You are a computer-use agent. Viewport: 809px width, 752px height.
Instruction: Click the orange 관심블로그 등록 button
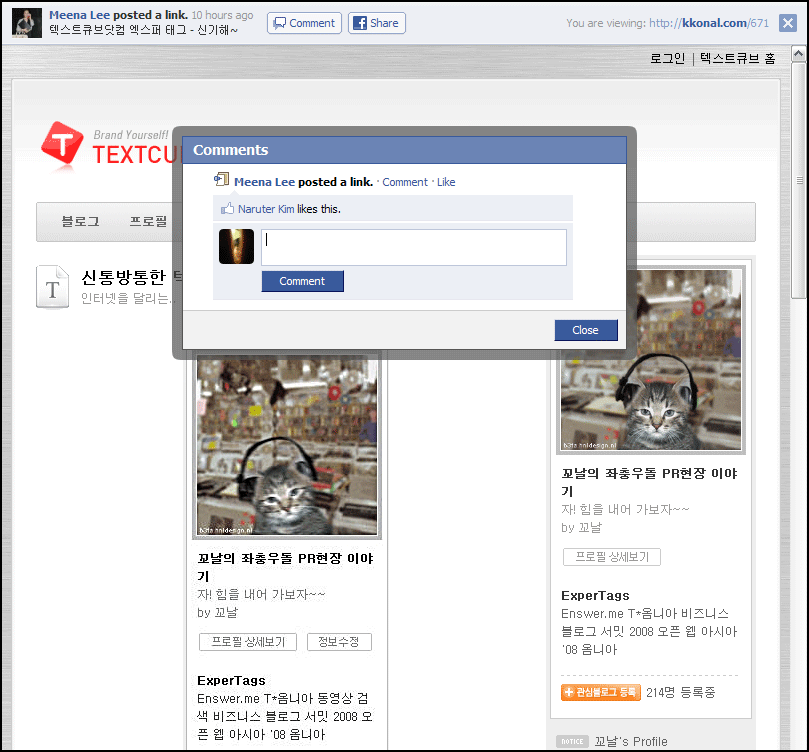(601, 692)
